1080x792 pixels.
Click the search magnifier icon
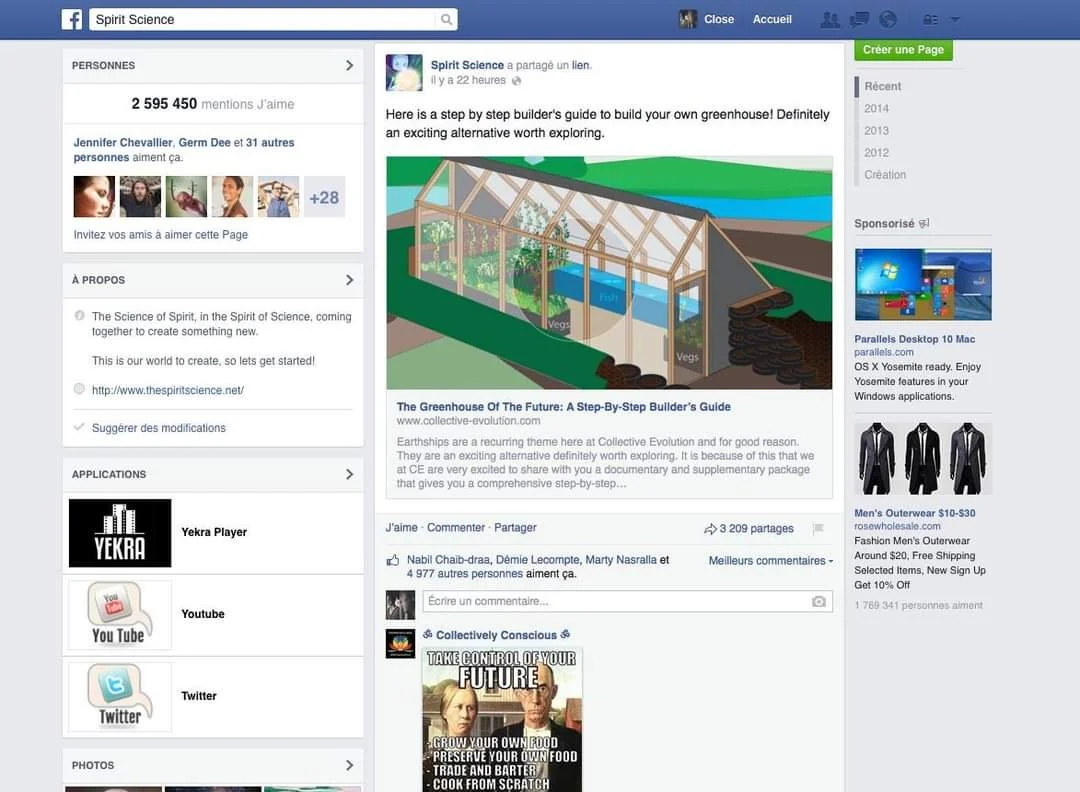click(446, 19)
